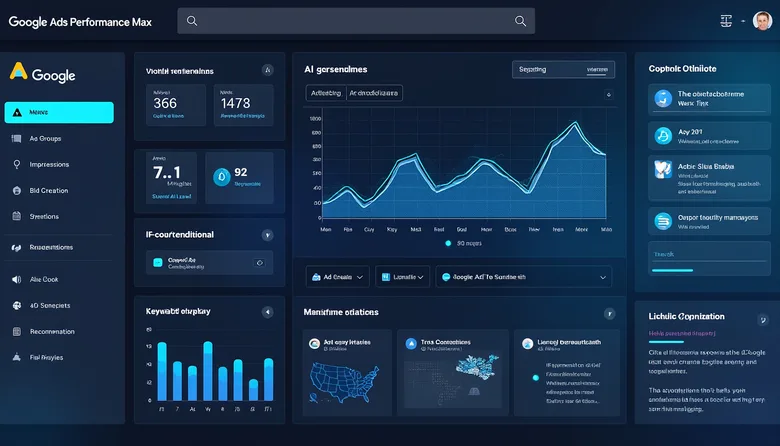Click the 1478 metric card

pyautogui.click(x=244, y=105)
